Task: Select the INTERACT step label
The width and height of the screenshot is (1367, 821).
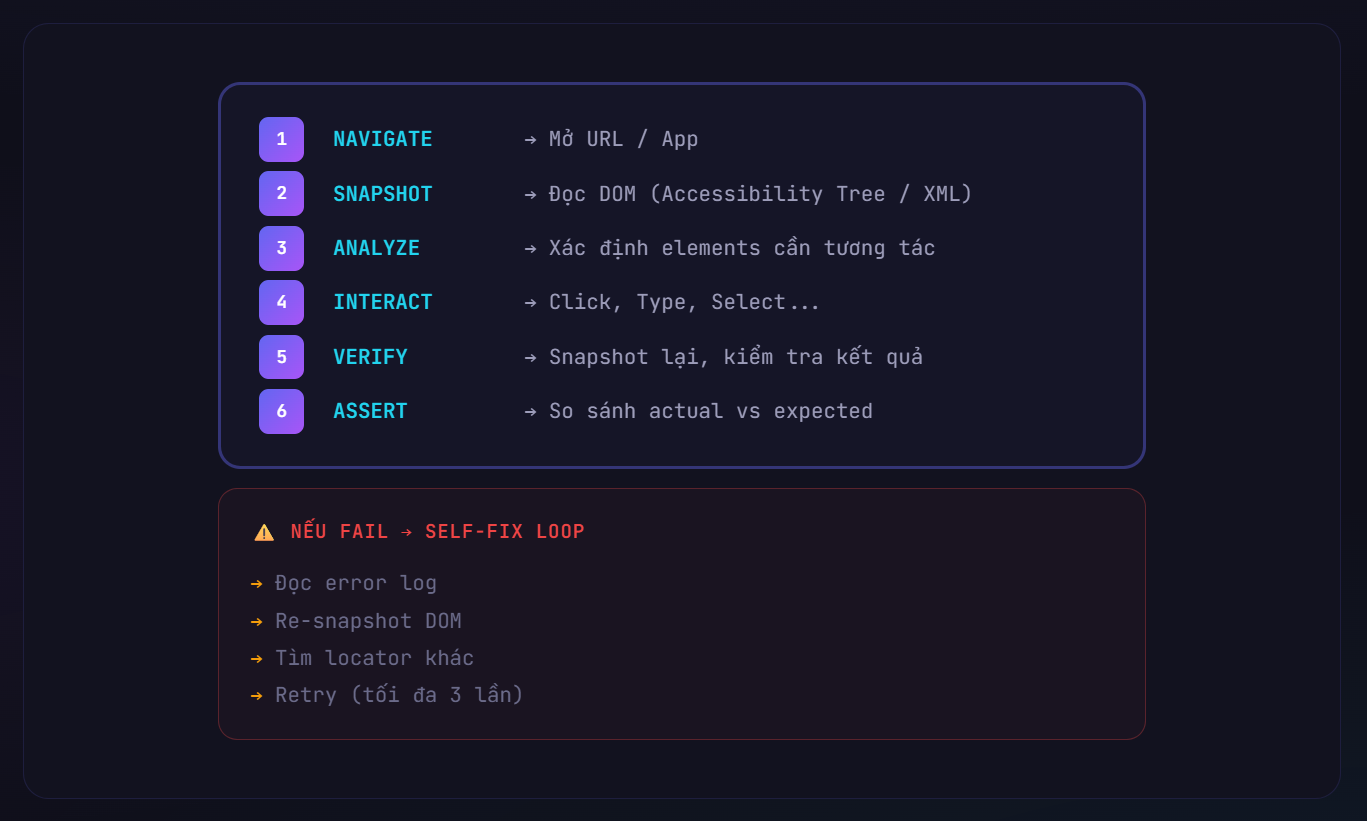Action: tap(383, 302)
